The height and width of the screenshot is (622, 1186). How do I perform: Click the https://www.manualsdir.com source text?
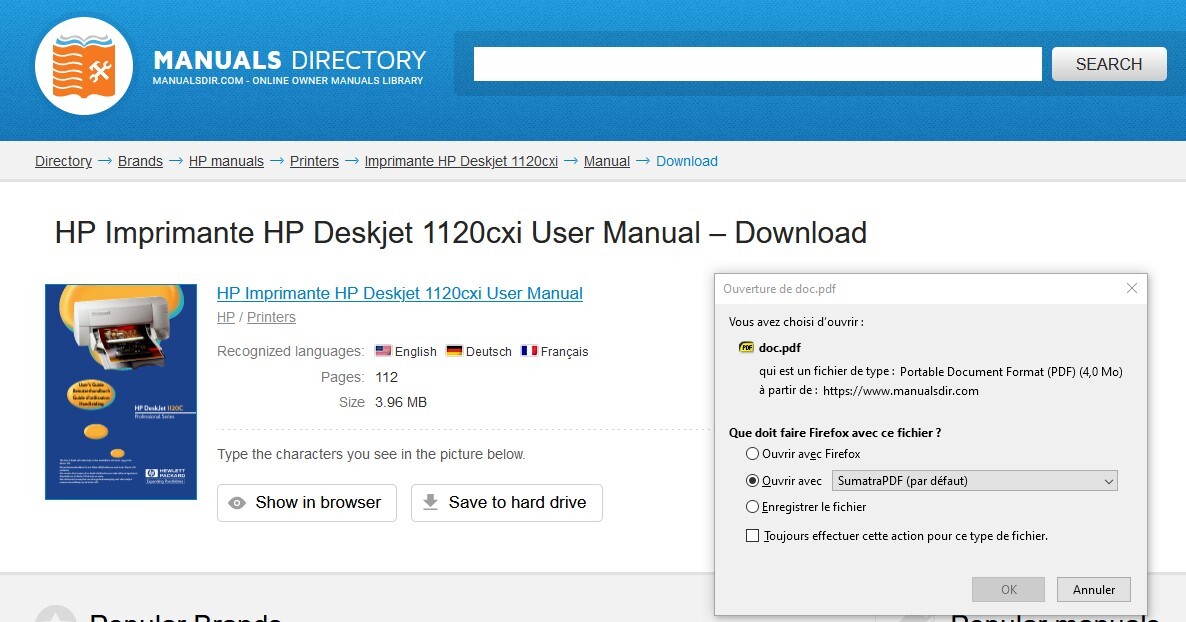click(x=901, y=391)
